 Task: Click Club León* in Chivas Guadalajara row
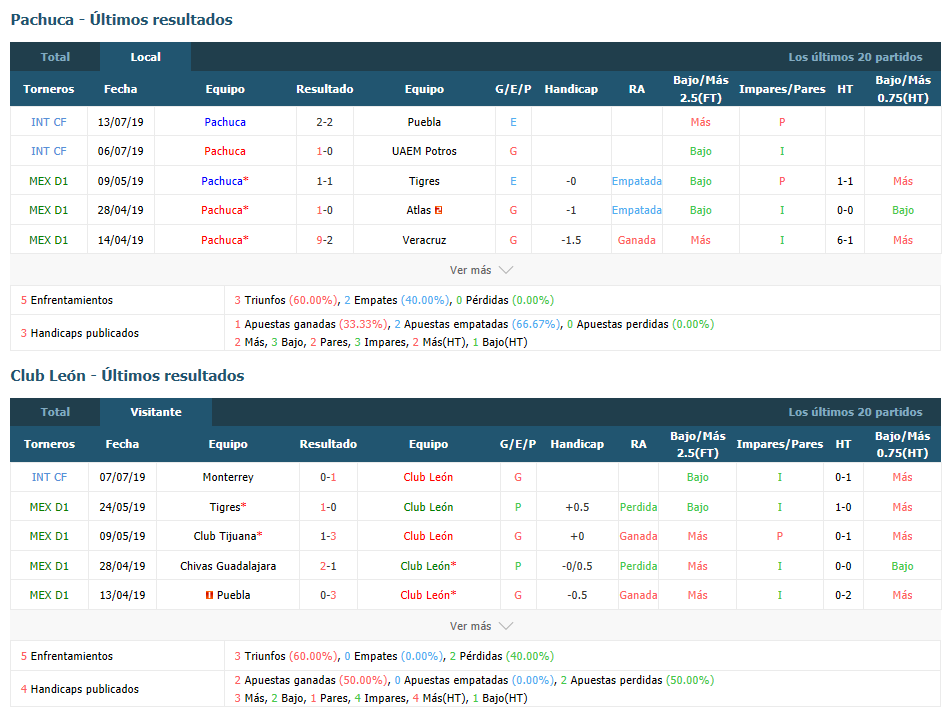tap(428, 566)
